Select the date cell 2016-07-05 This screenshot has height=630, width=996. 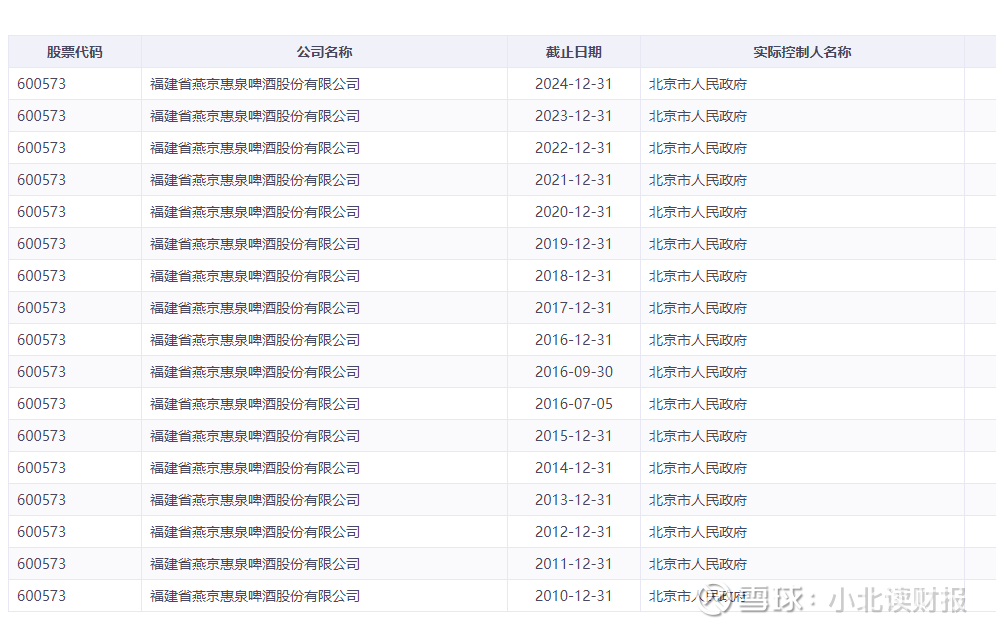574,404
